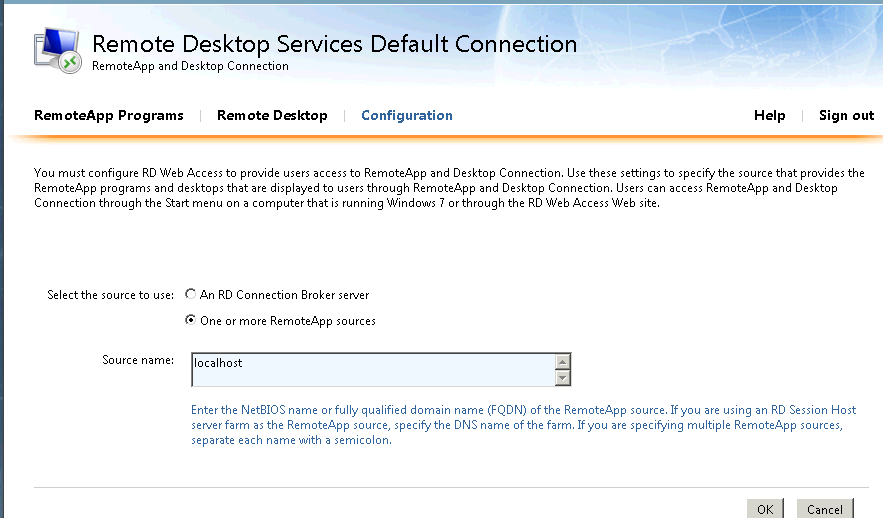This screenshot has height=518, width=883.
Task: Click the Sign out link
Action: pos(846,116)
